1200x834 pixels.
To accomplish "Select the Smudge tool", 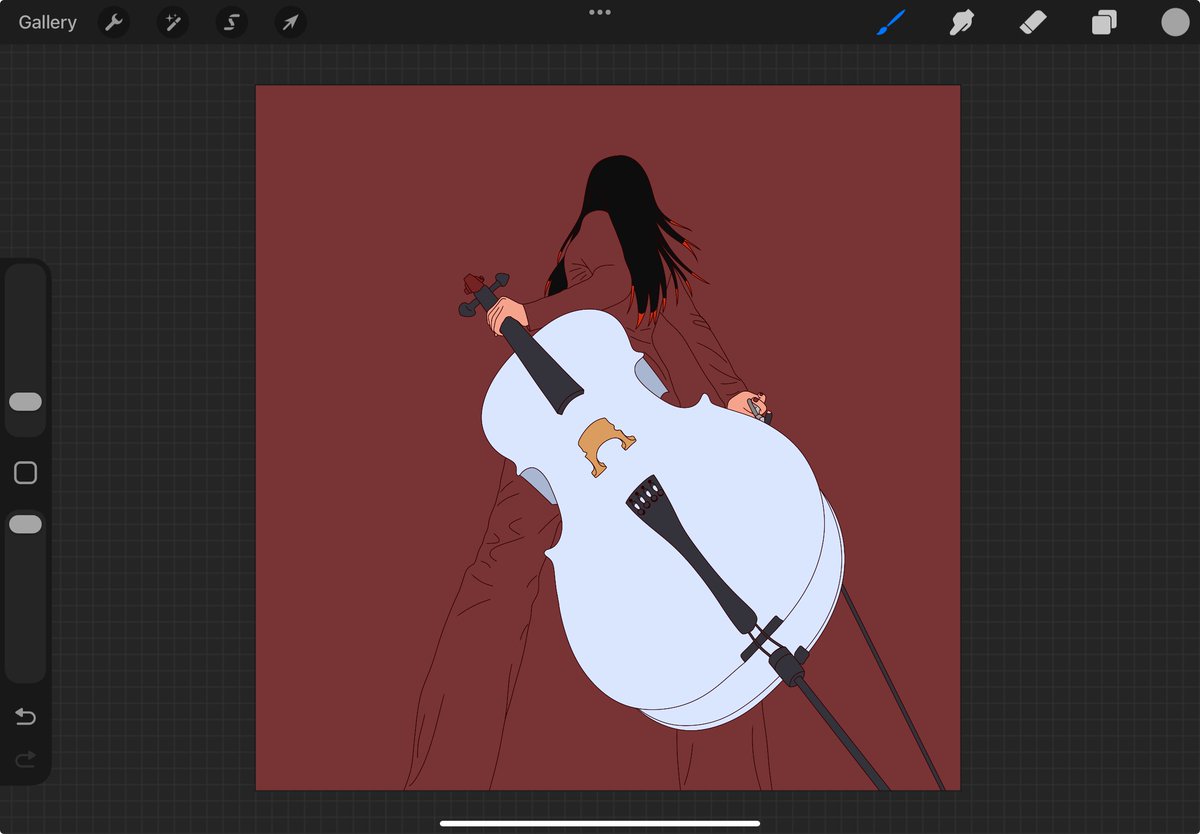I will click(x=961, y=22).
